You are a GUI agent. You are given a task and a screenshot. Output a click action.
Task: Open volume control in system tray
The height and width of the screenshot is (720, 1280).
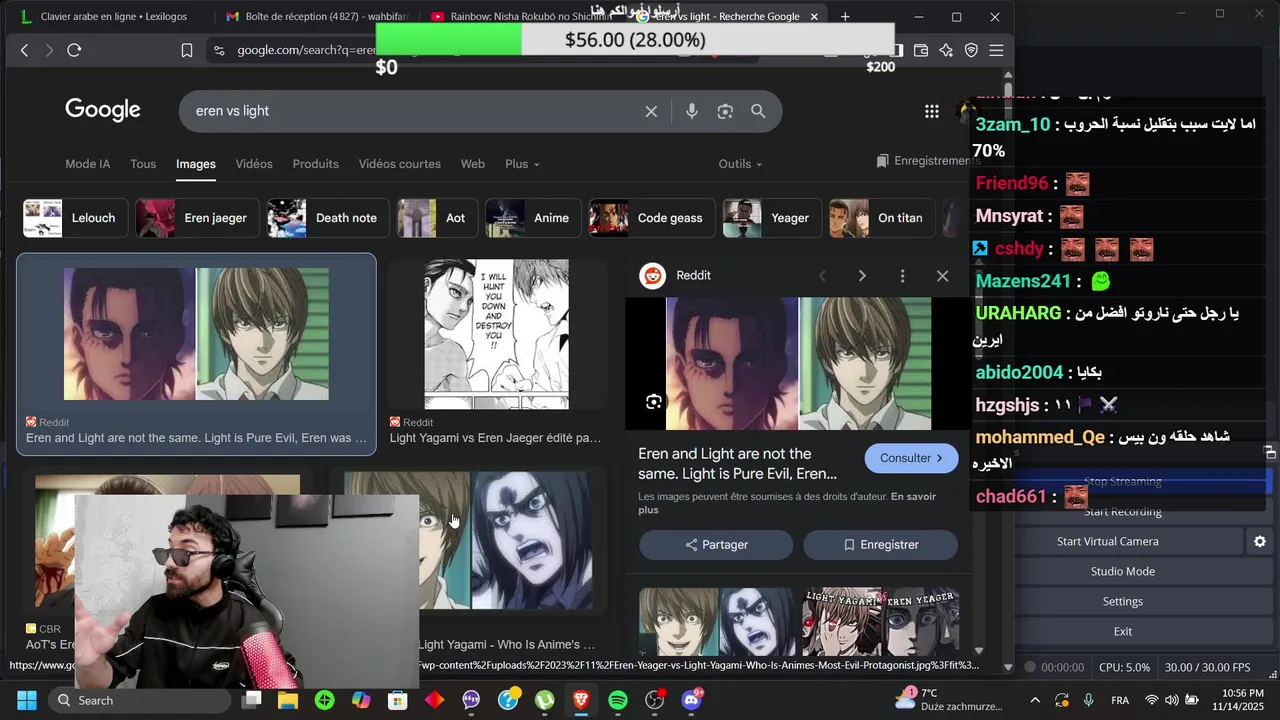click(x=1171, y=700)
